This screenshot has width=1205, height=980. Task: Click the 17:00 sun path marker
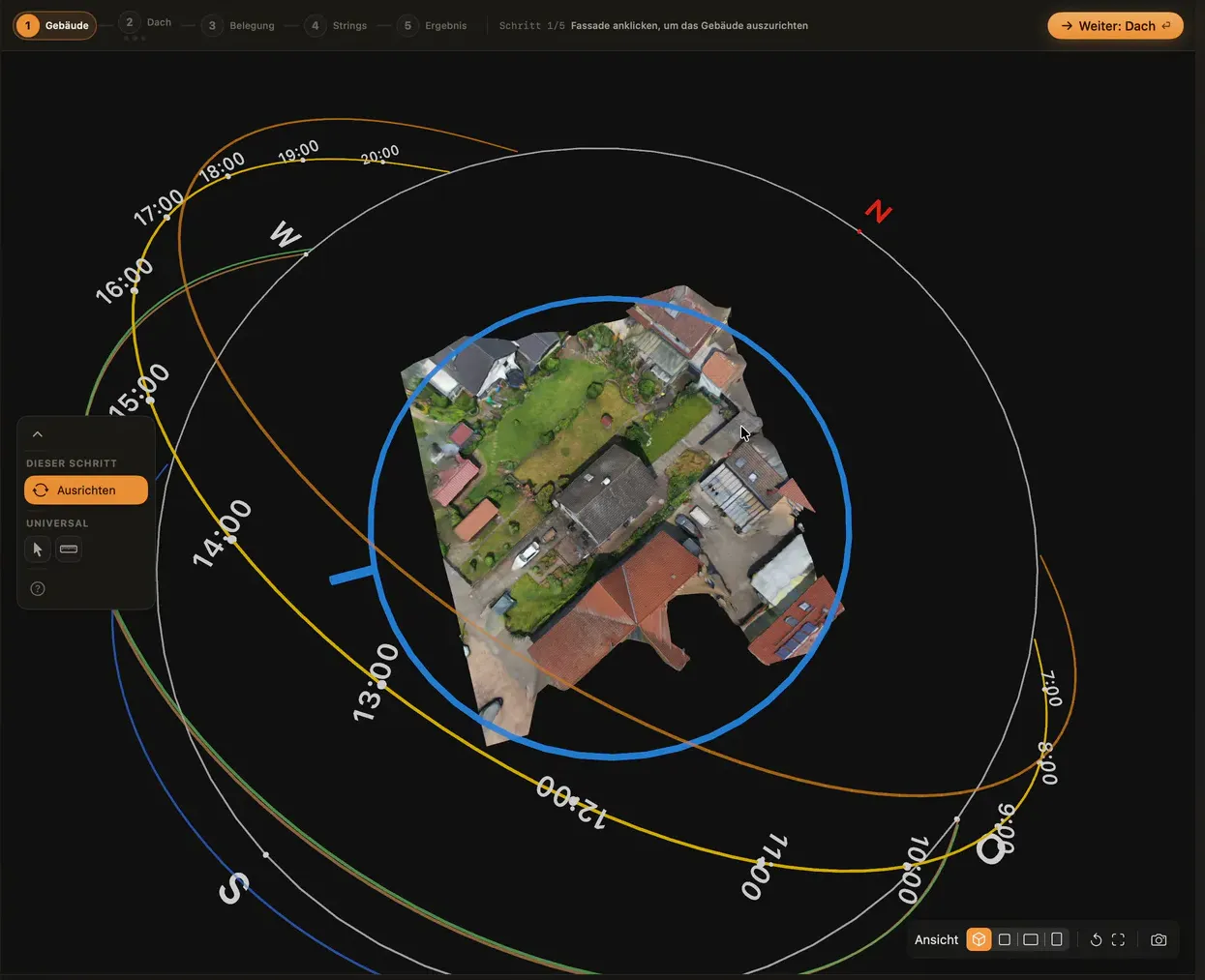[x=158, y=207]
